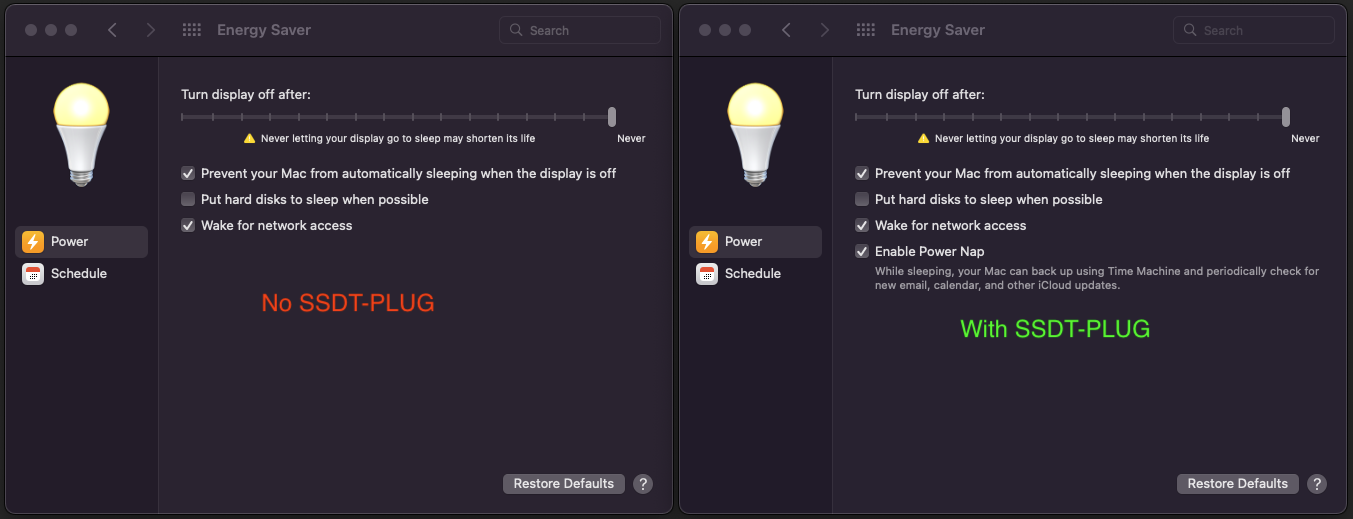The width and height of the screenshot is (1353, 519).
Task: Disable the Enable Power Nap checkbox
Action: click(862, 252)
